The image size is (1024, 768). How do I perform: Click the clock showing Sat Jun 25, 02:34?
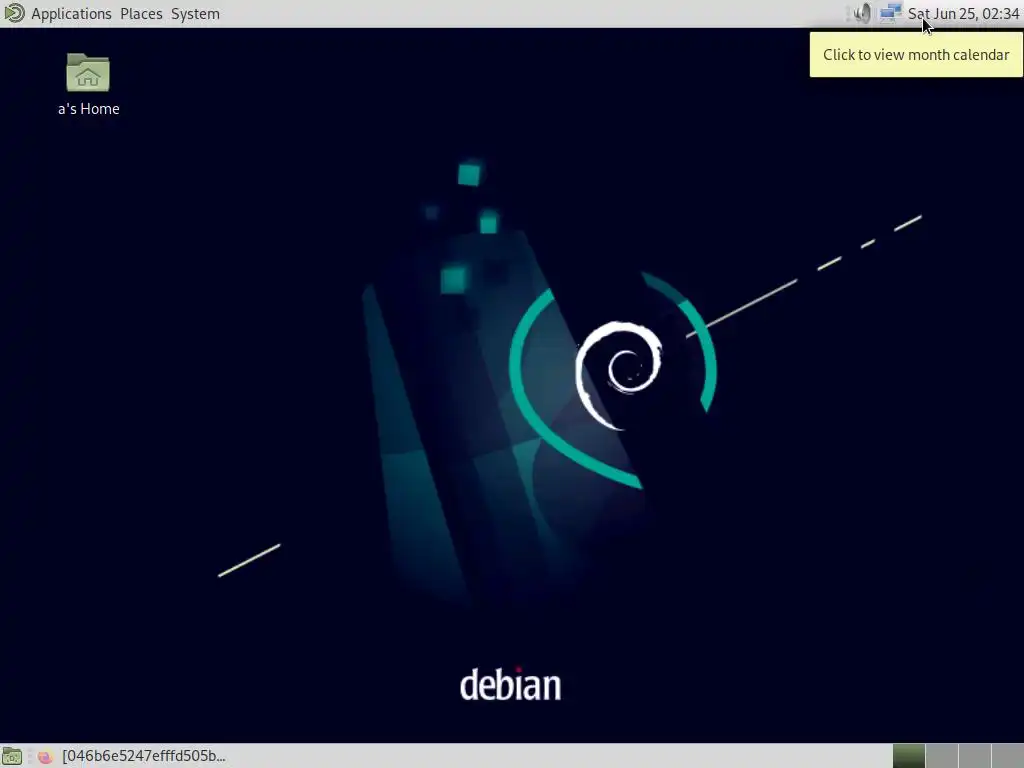click(x=963, y=14)
